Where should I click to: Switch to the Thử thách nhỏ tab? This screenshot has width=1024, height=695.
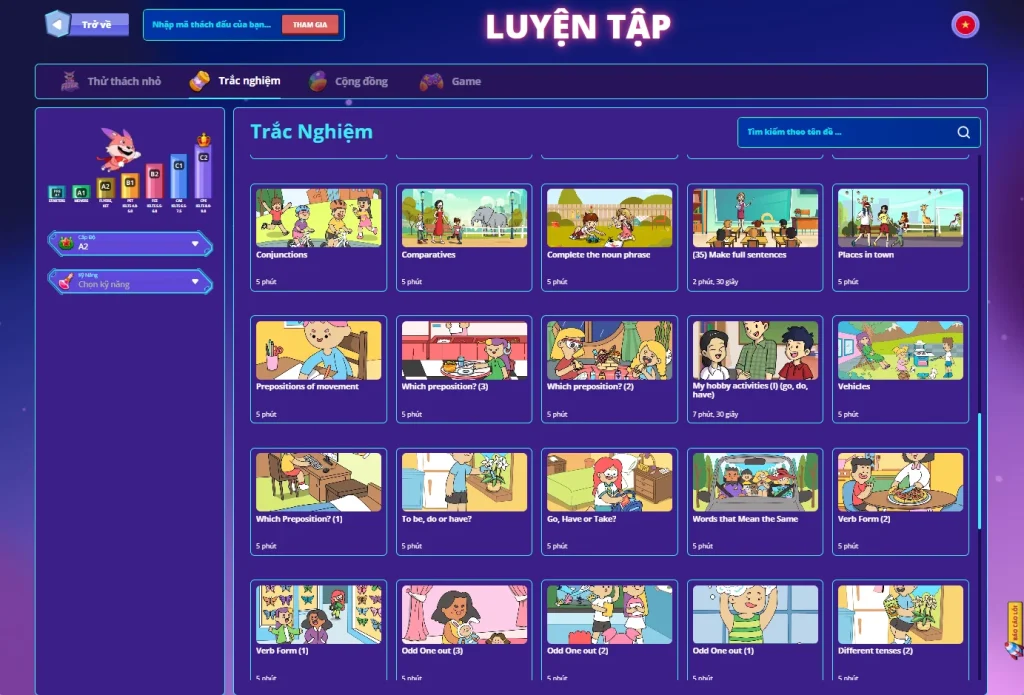[x=111, y=81]
